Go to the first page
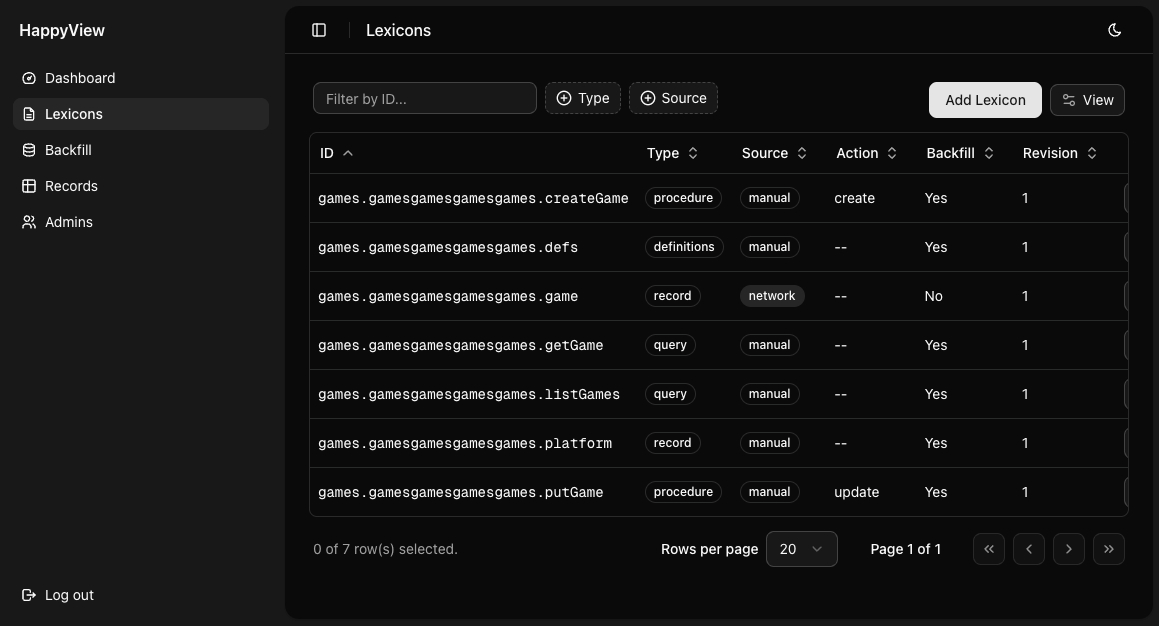The width and height of the screenshot is (1159, 626). click(x=988, y=549)
